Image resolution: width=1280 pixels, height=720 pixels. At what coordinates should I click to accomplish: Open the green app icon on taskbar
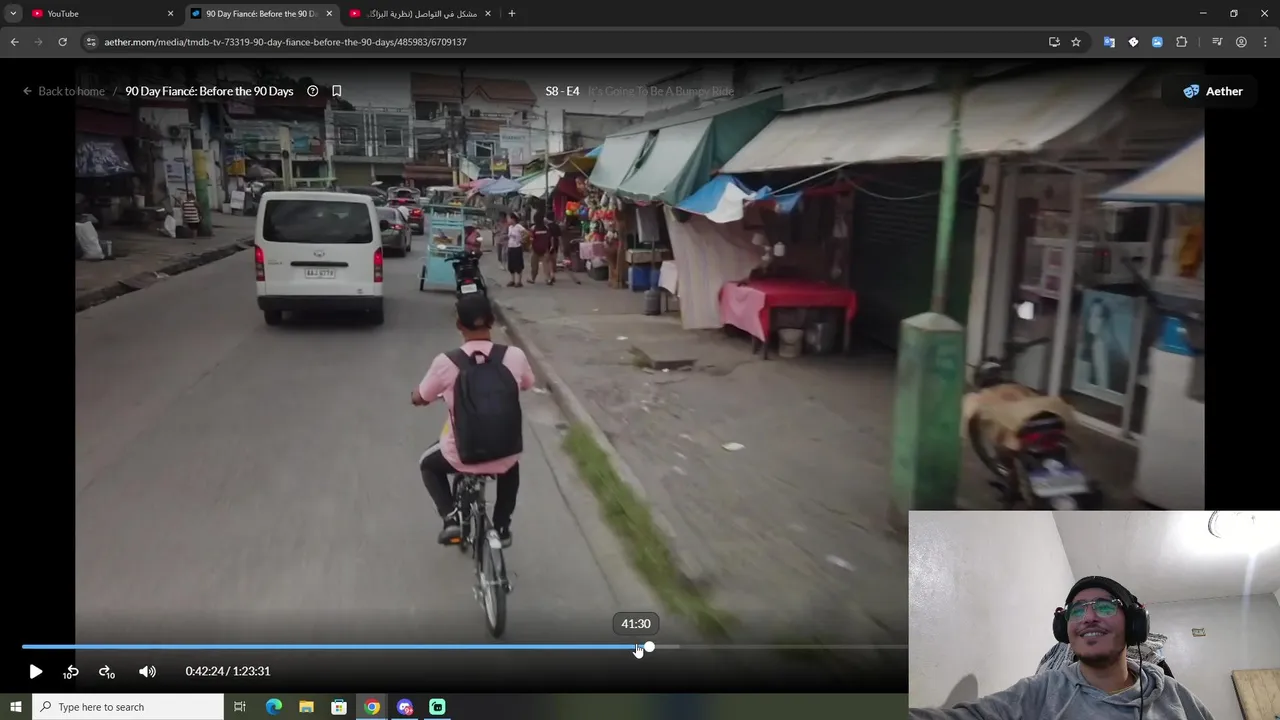point(437,707)
